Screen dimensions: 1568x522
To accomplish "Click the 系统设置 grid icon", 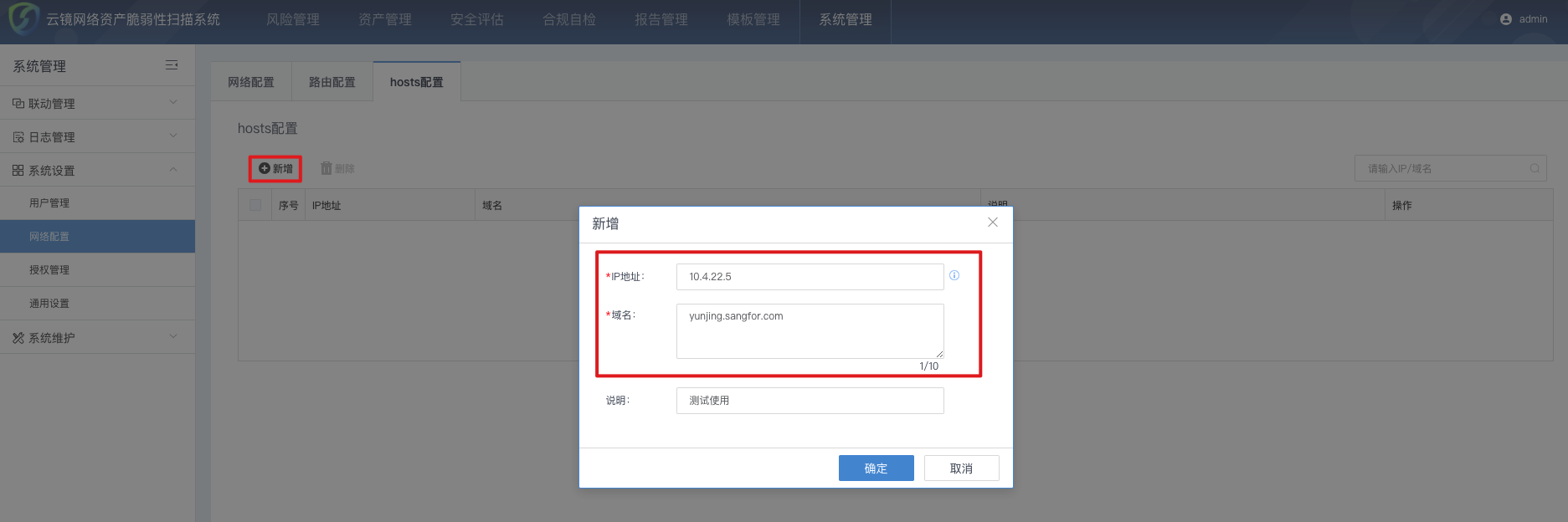I will pos(18,171).
